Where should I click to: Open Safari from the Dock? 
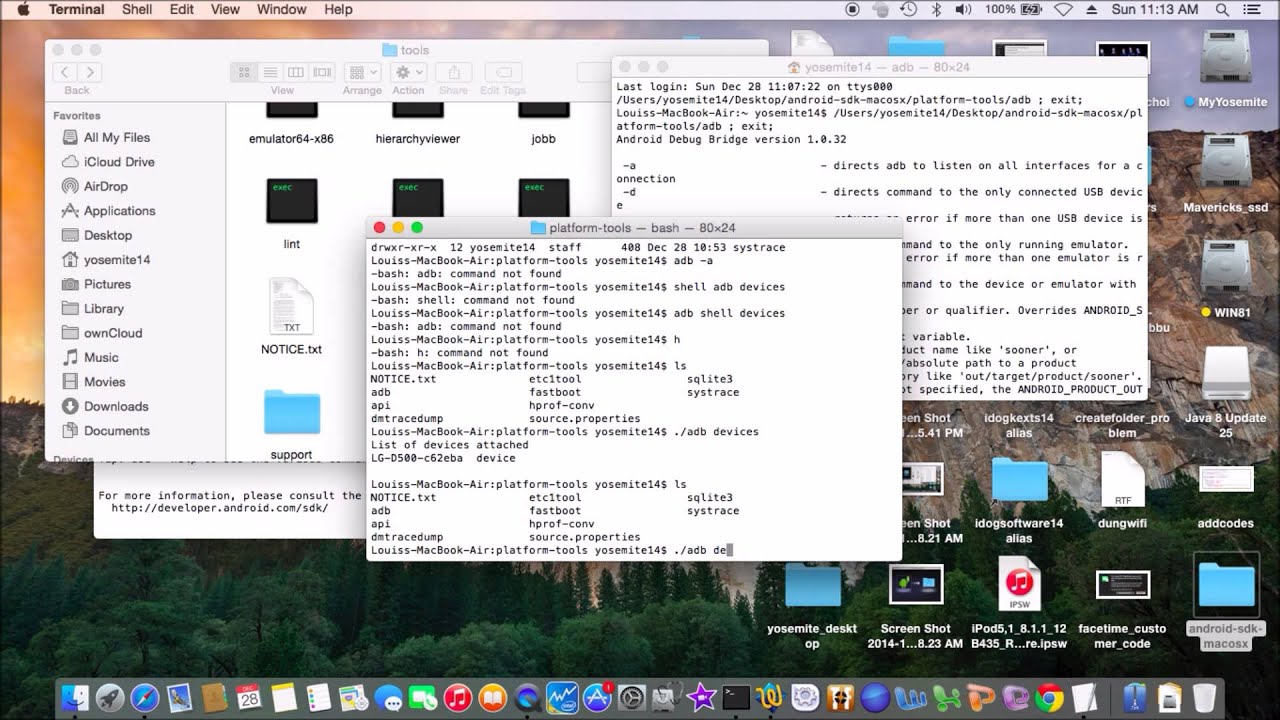pyautogui.click(x=145, y=697)
